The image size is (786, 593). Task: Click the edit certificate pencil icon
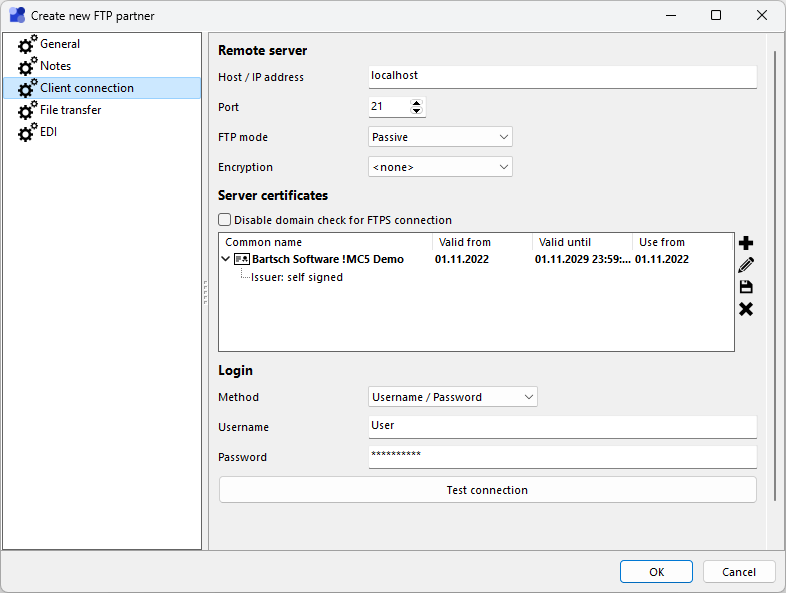(745, 265)
